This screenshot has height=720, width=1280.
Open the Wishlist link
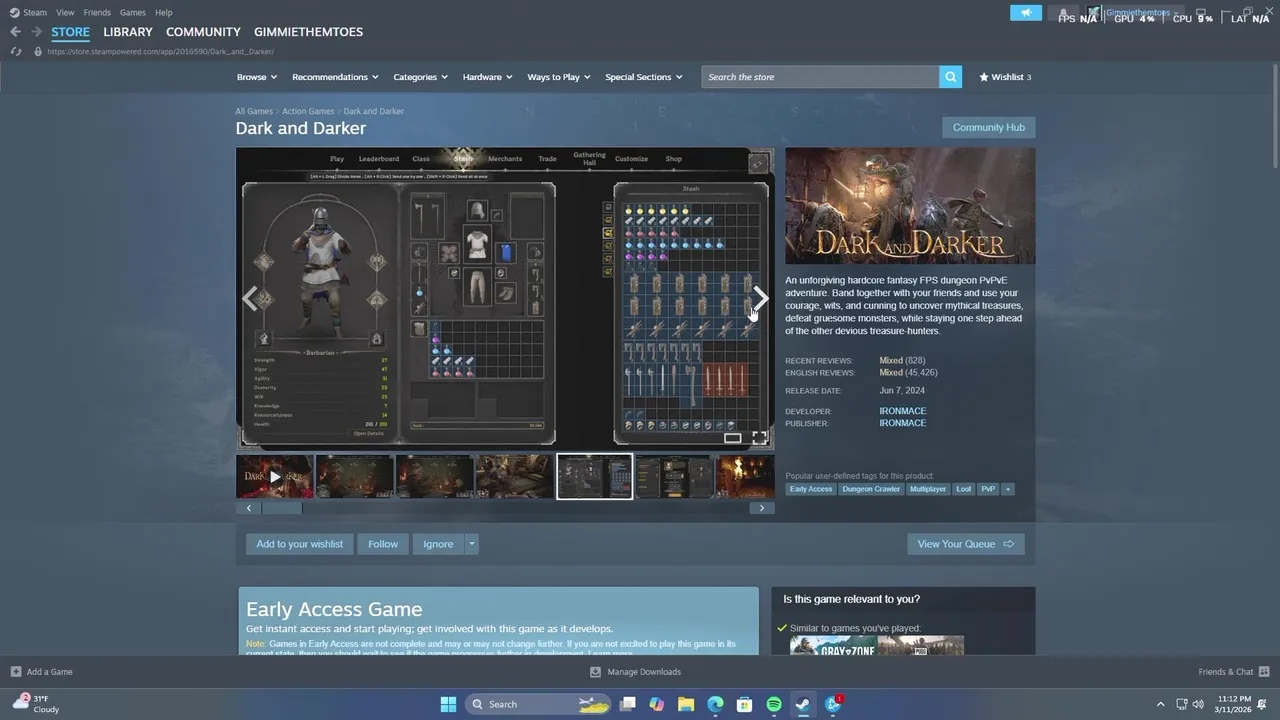[1005, 77]
